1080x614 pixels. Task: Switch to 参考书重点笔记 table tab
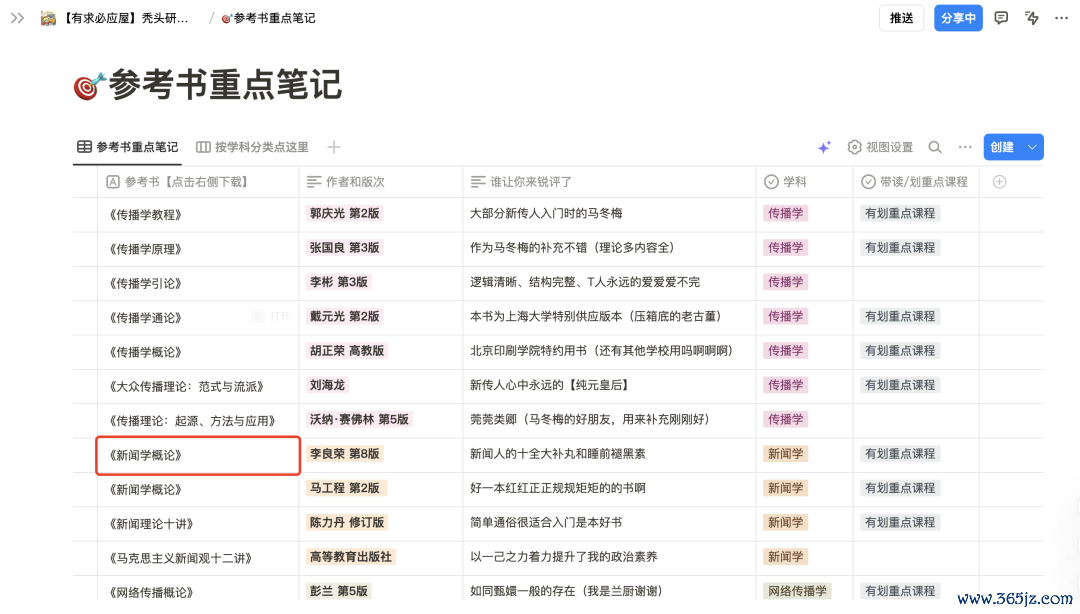(127, 147)
